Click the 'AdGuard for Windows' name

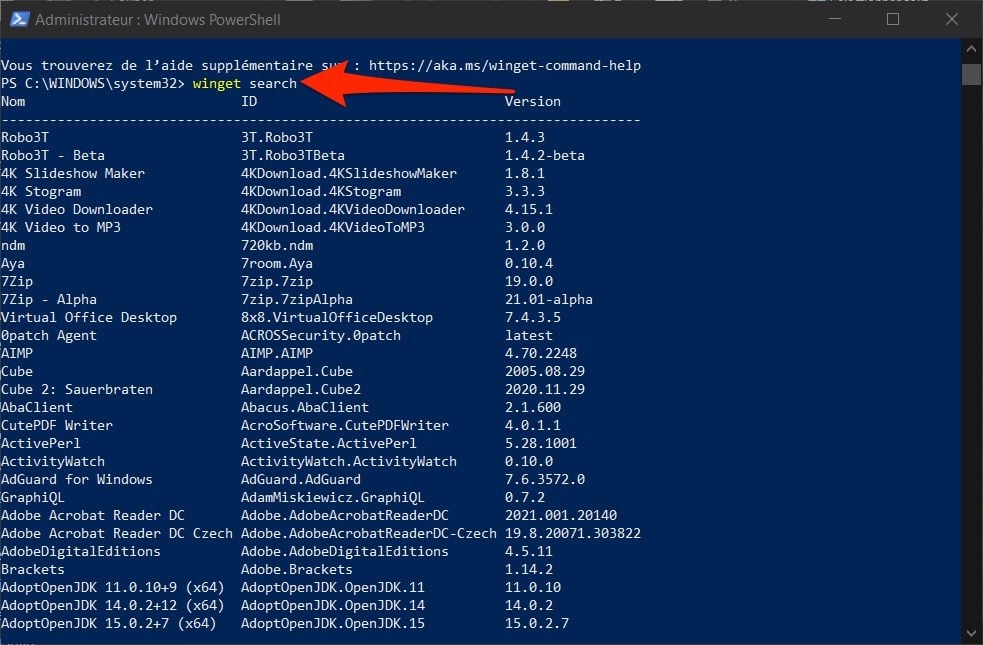click(77, 480)
